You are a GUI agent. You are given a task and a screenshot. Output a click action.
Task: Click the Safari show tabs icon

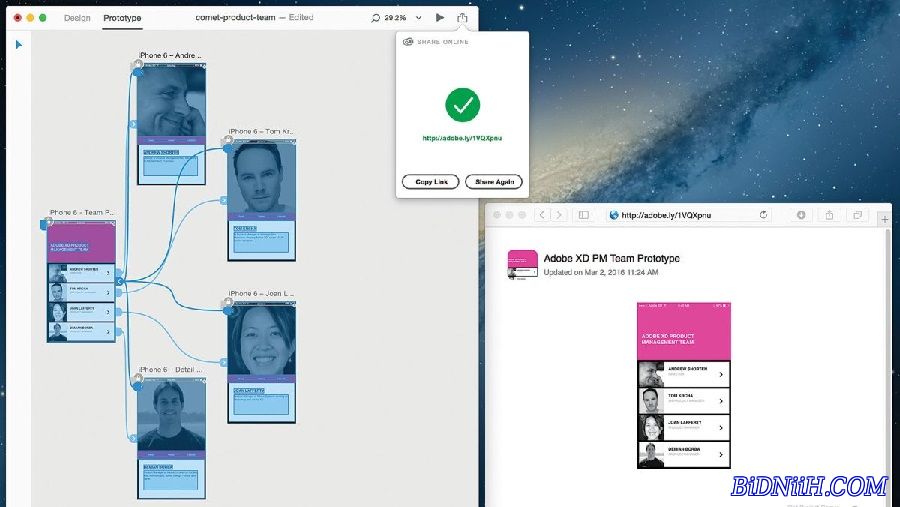pyautogui.click(x=858, y=215)
